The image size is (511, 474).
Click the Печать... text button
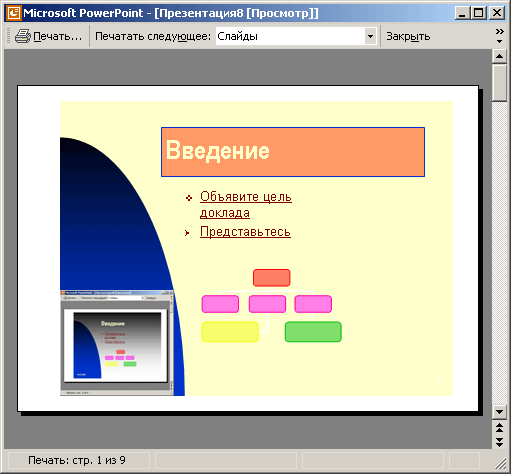point(57,36)
